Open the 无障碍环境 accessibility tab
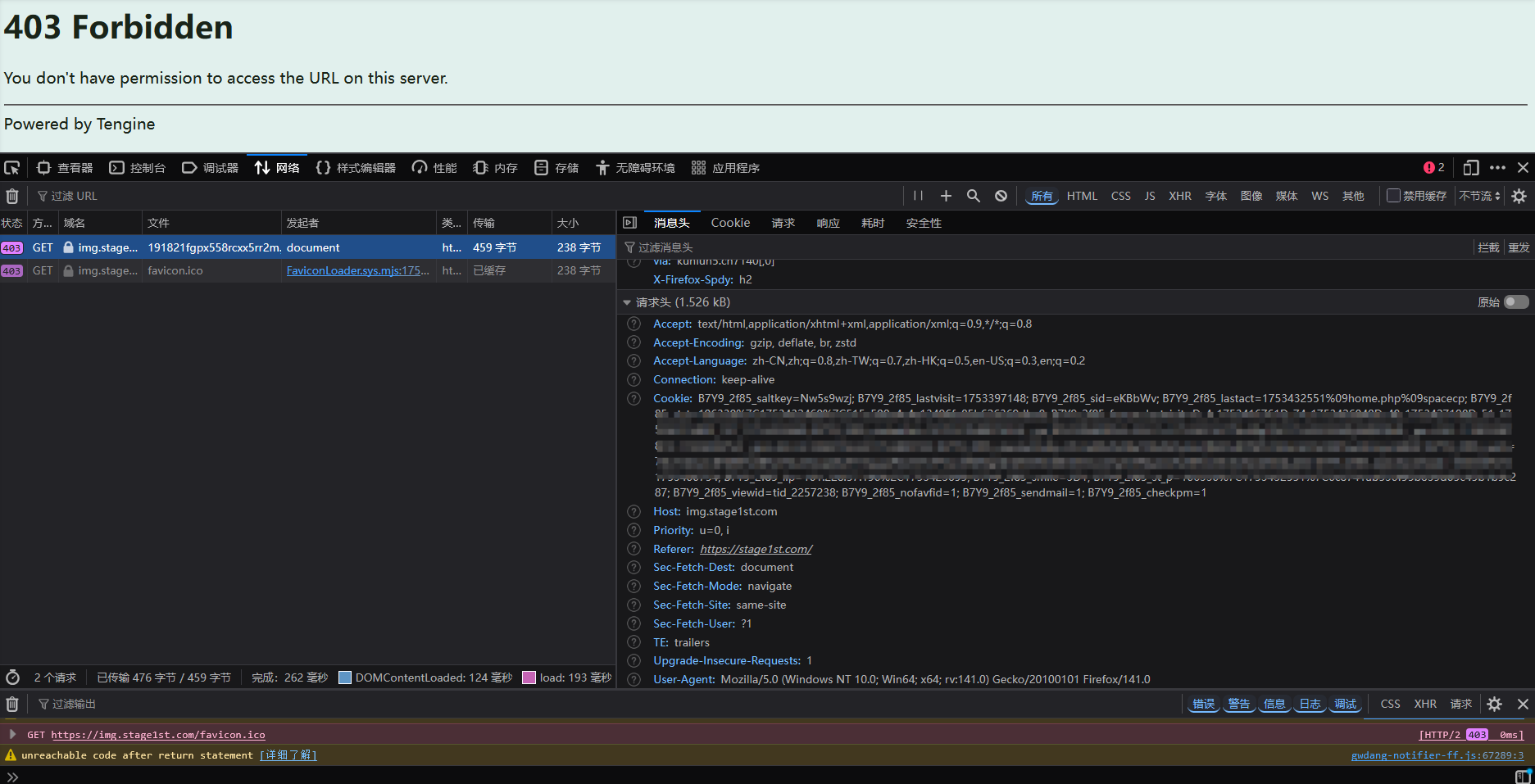Screen dimensions: 1535x784 635,168
